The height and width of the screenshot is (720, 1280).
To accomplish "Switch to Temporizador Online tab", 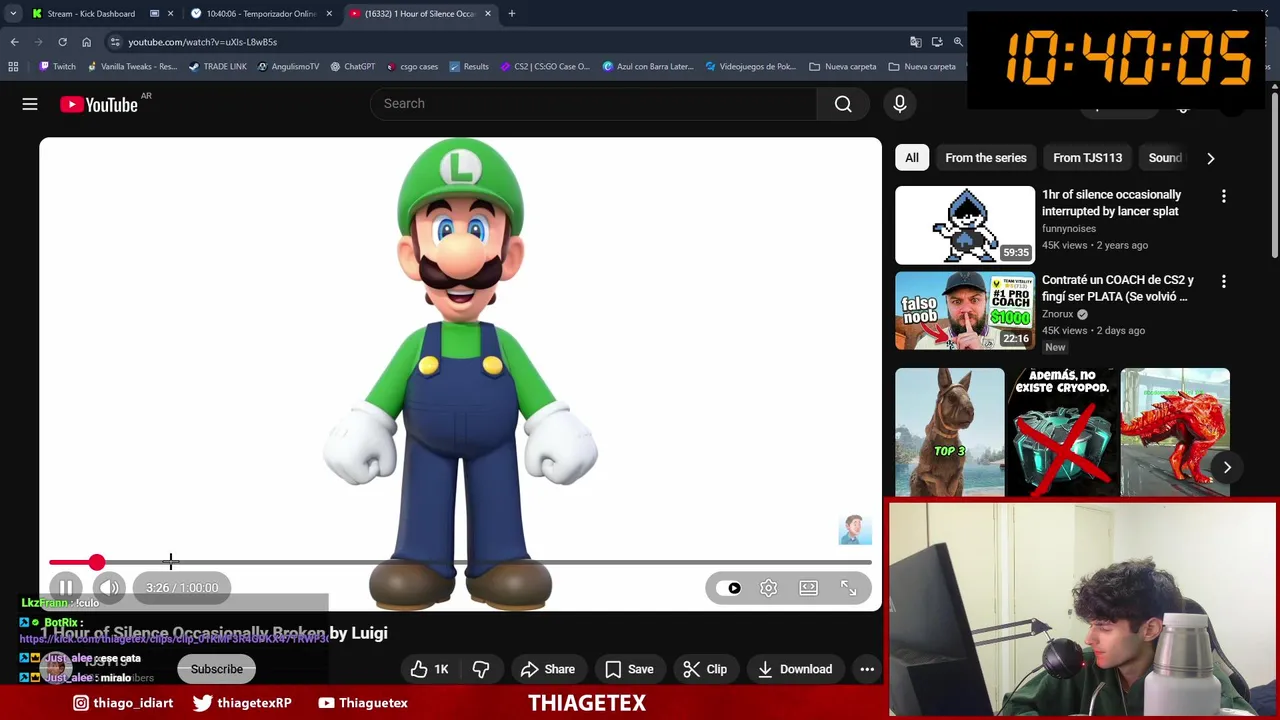I will tap(260, 14).
